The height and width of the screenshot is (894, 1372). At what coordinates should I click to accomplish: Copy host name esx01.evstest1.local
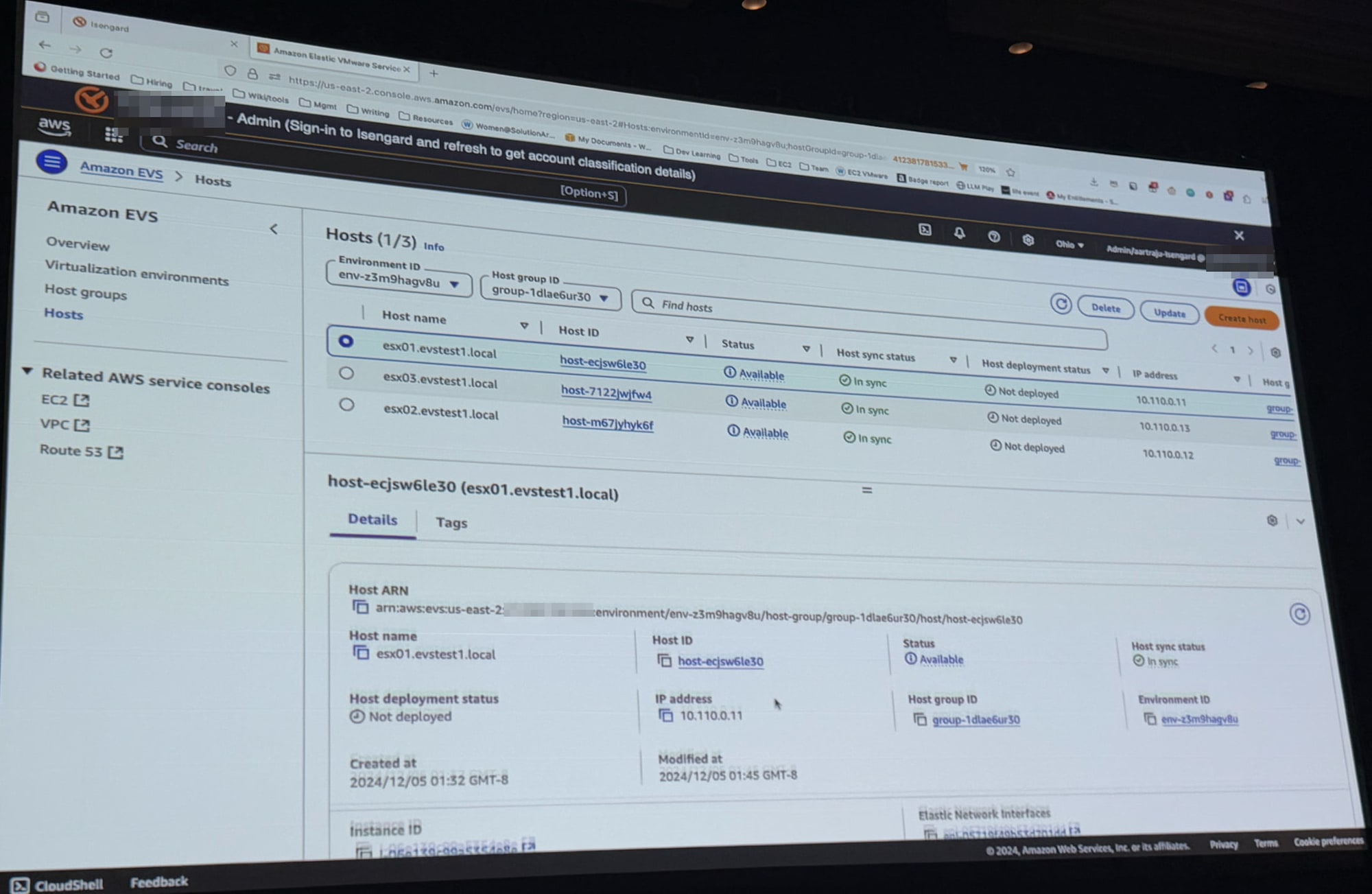pyautogui.click(x=361, y=652)
